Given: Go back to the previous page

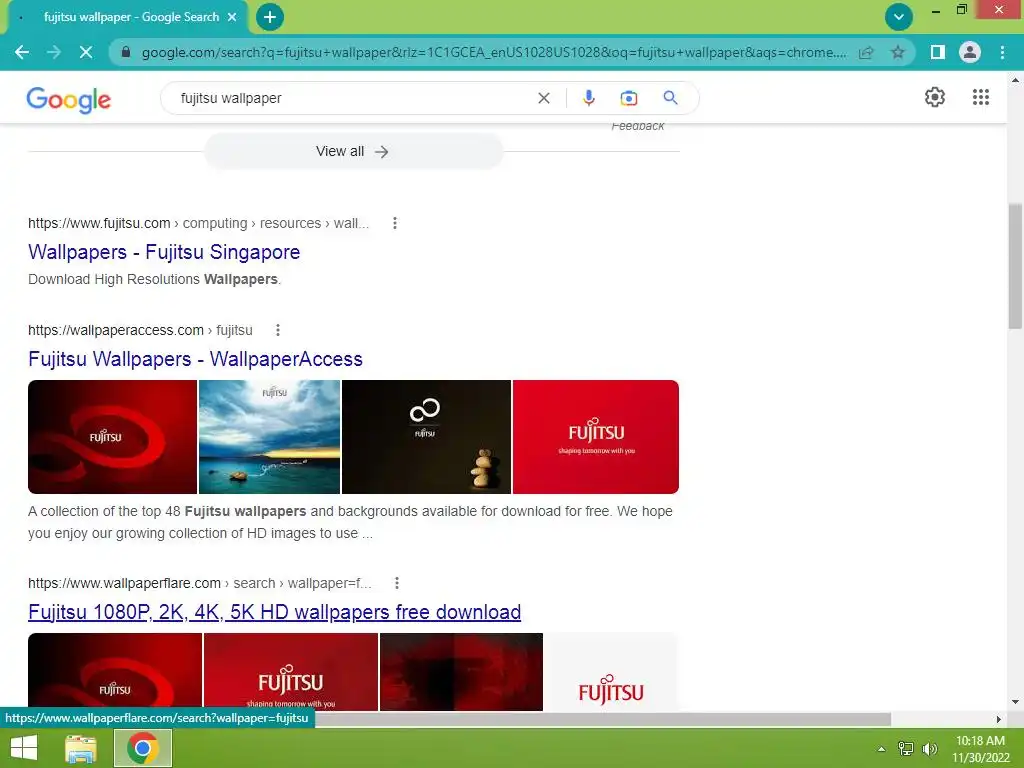Looking at the screenshot, I should click(x=22, y=52).
